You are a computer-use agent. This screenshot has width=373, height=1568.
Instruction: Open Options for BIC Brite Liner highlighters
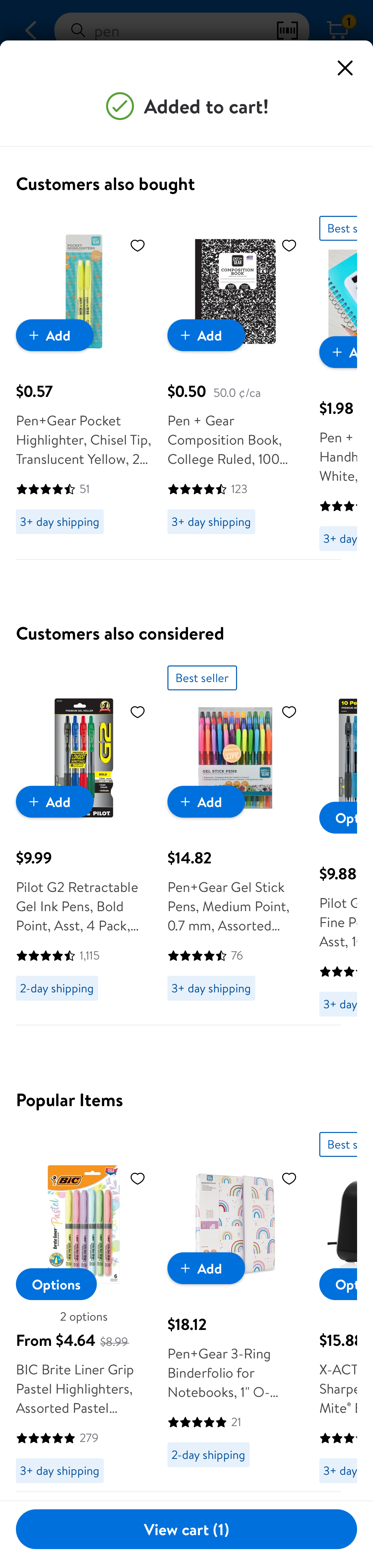tap(55, 1285)
